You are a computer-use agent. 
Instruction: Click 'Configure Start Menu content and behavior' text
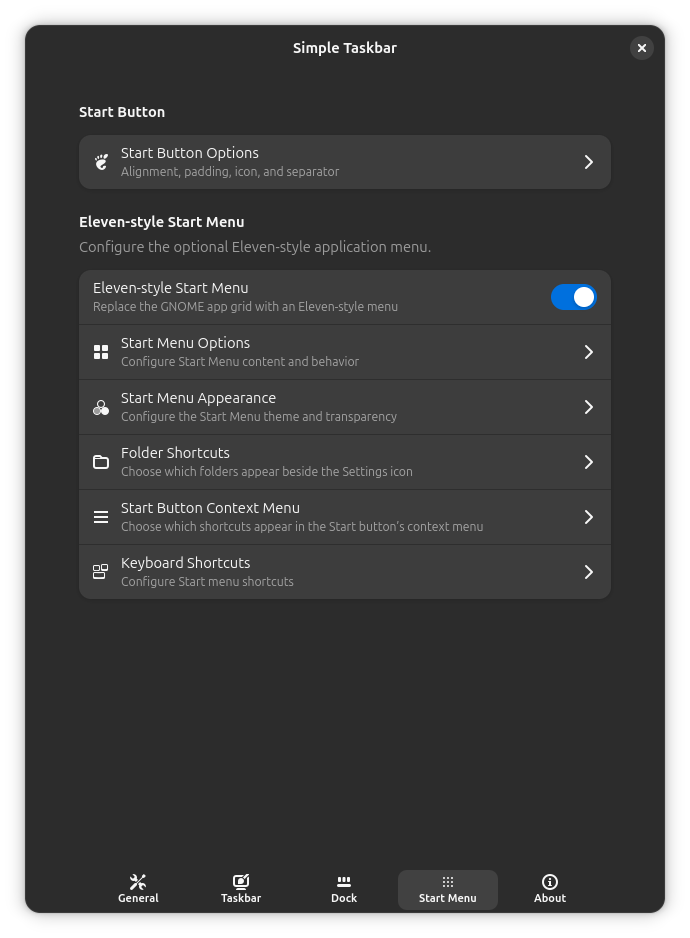coord(240,362)
